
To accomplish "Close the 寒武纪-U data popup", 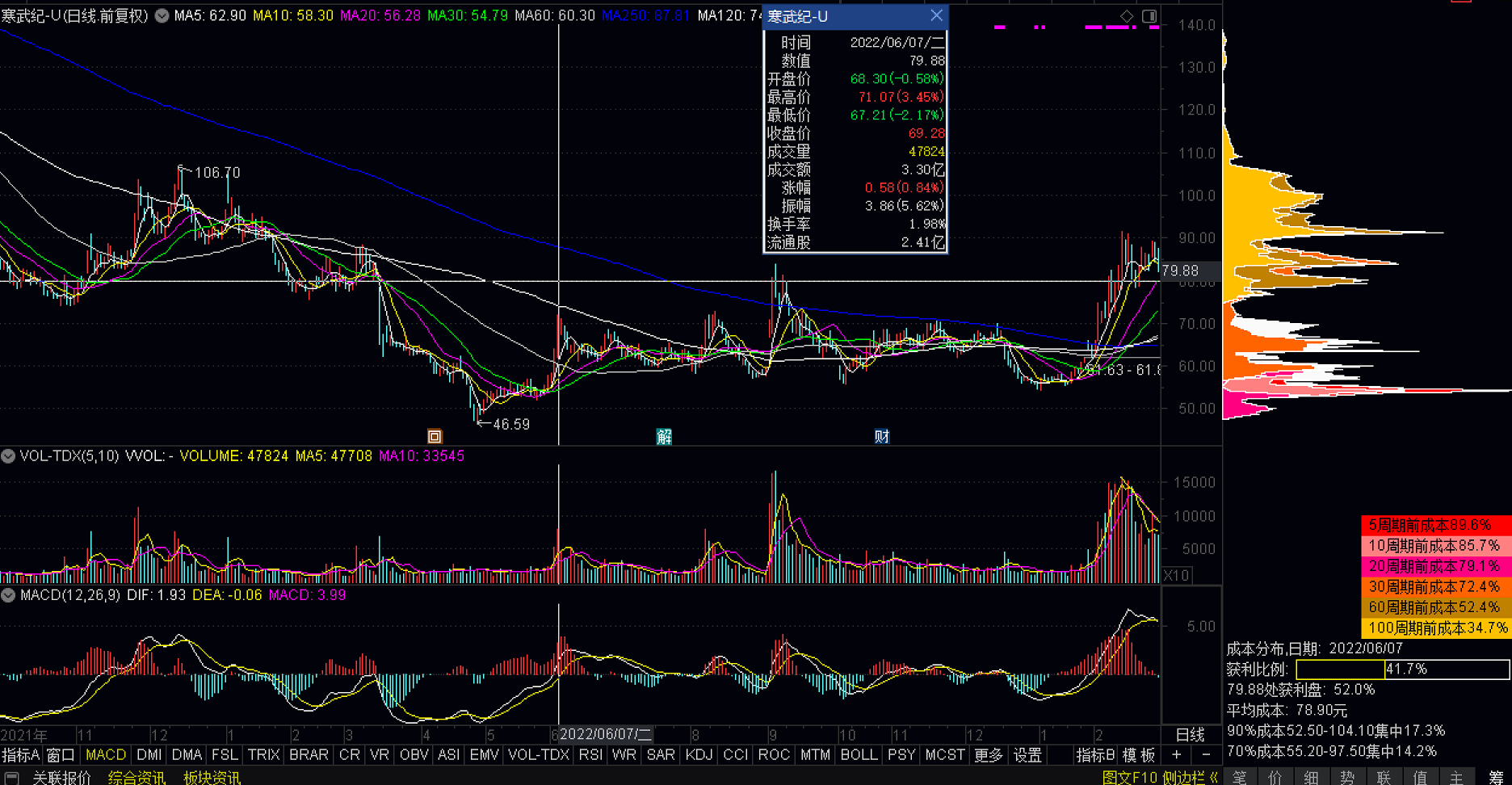I will 936,15.
